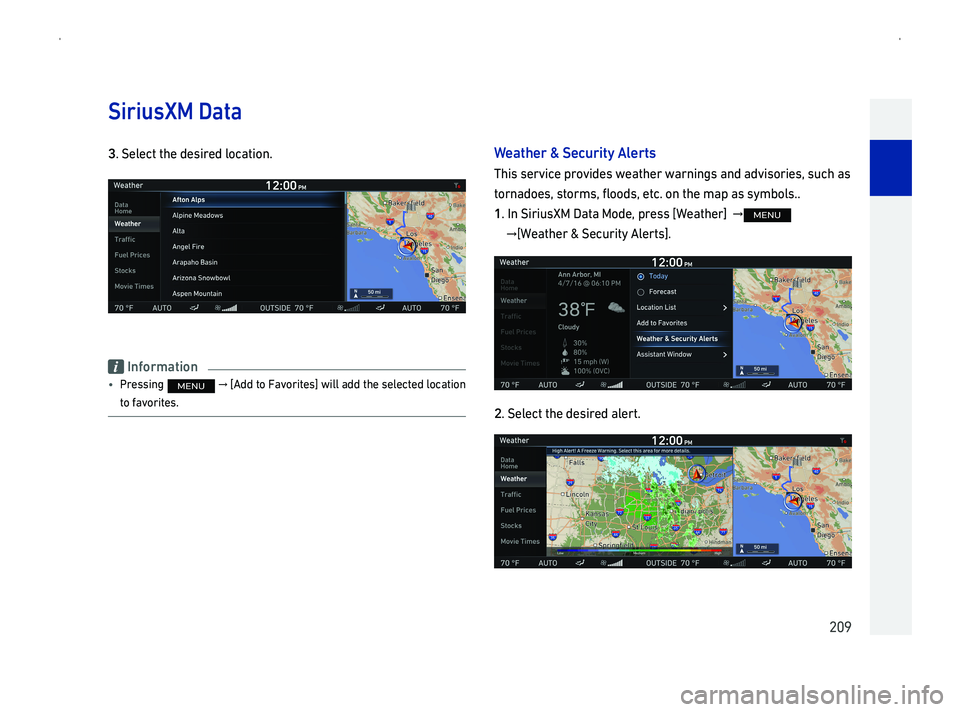Tap left AUTO climate button in resort list screen

[162, 308]
